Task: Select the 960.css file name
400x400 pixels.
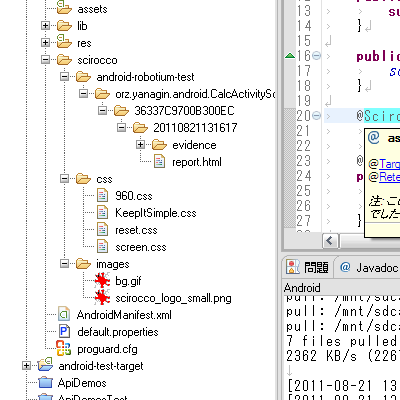Action: [x=134, y=196]
